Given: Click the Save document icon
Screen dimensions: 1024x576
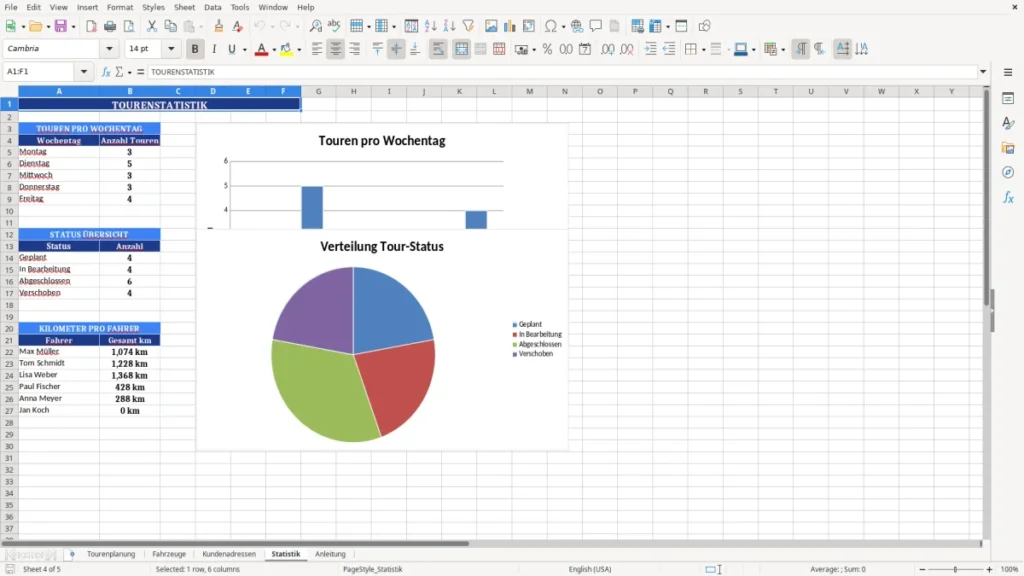Looking at the screenshot, I should (x=61, y=26).
